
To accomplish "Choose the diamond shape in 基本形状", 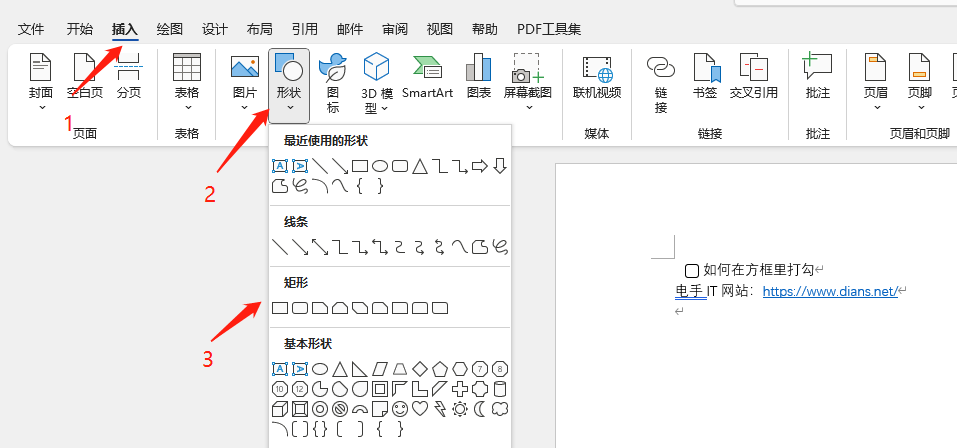I will pos(420,369).
